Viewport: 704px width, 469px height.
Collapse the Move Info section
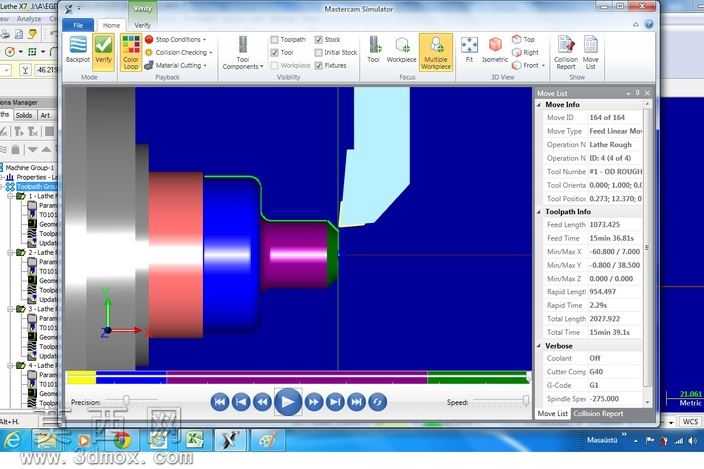click(x=539, y=105)
